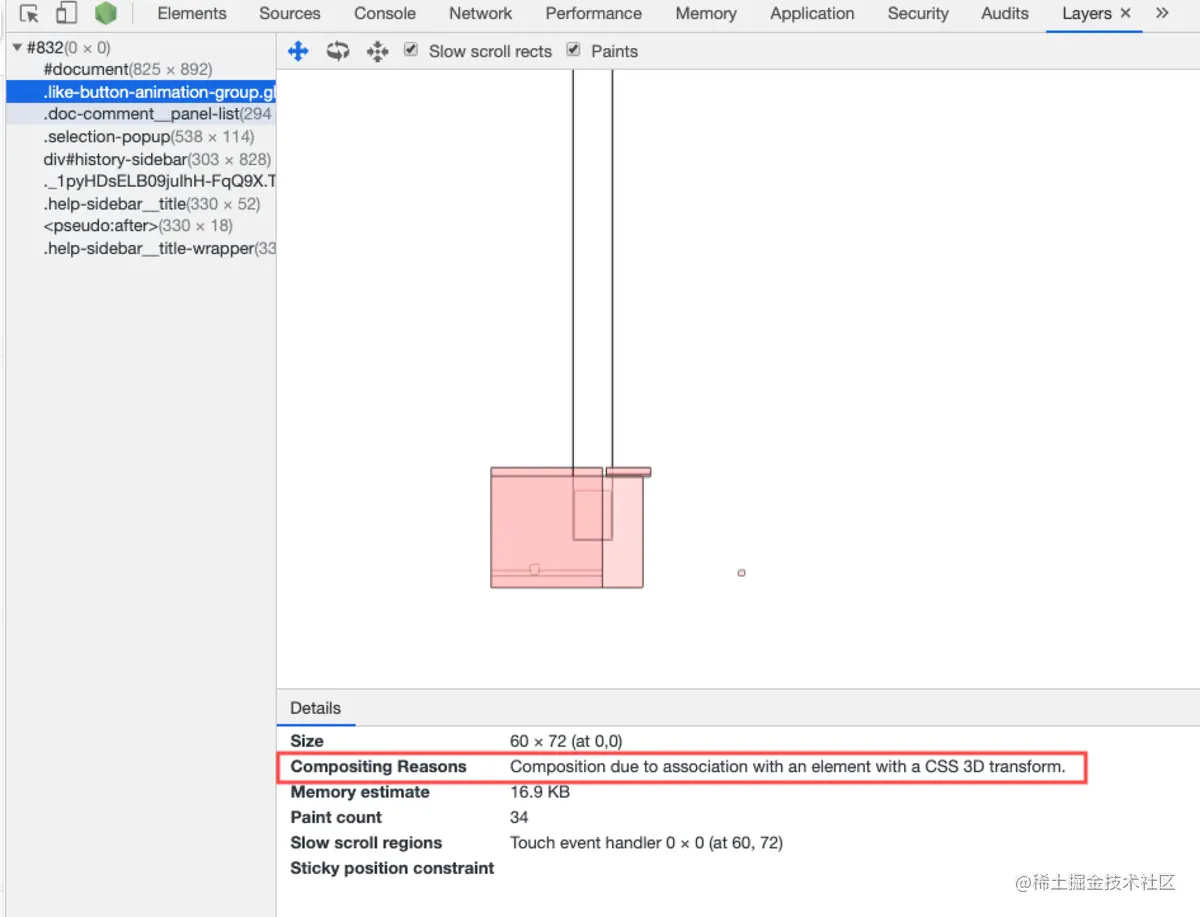
Task: Toggle the Paints checkbox
Action: (573, 49)
